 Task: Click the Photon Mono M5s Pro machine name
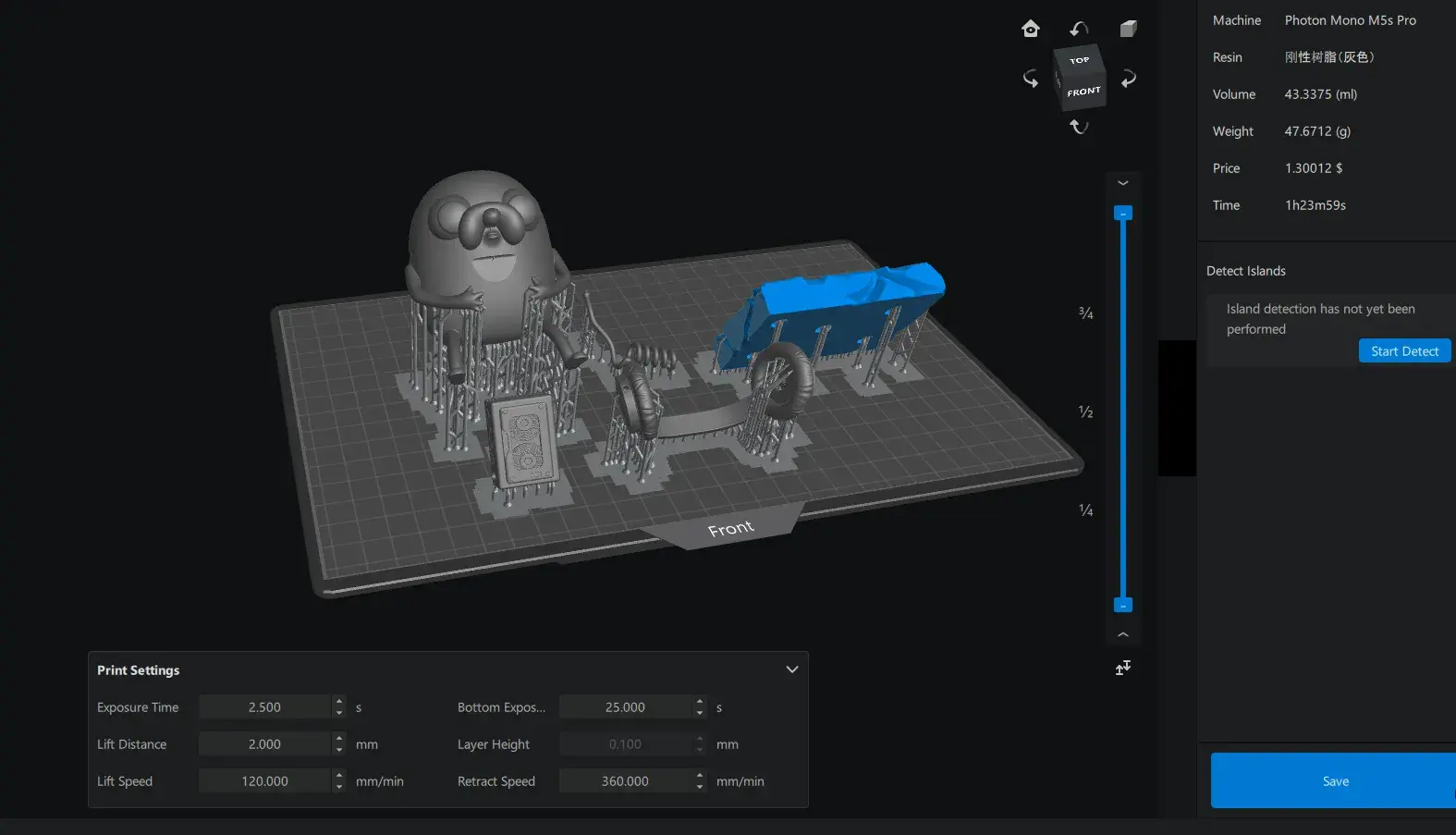(1350, 20)
